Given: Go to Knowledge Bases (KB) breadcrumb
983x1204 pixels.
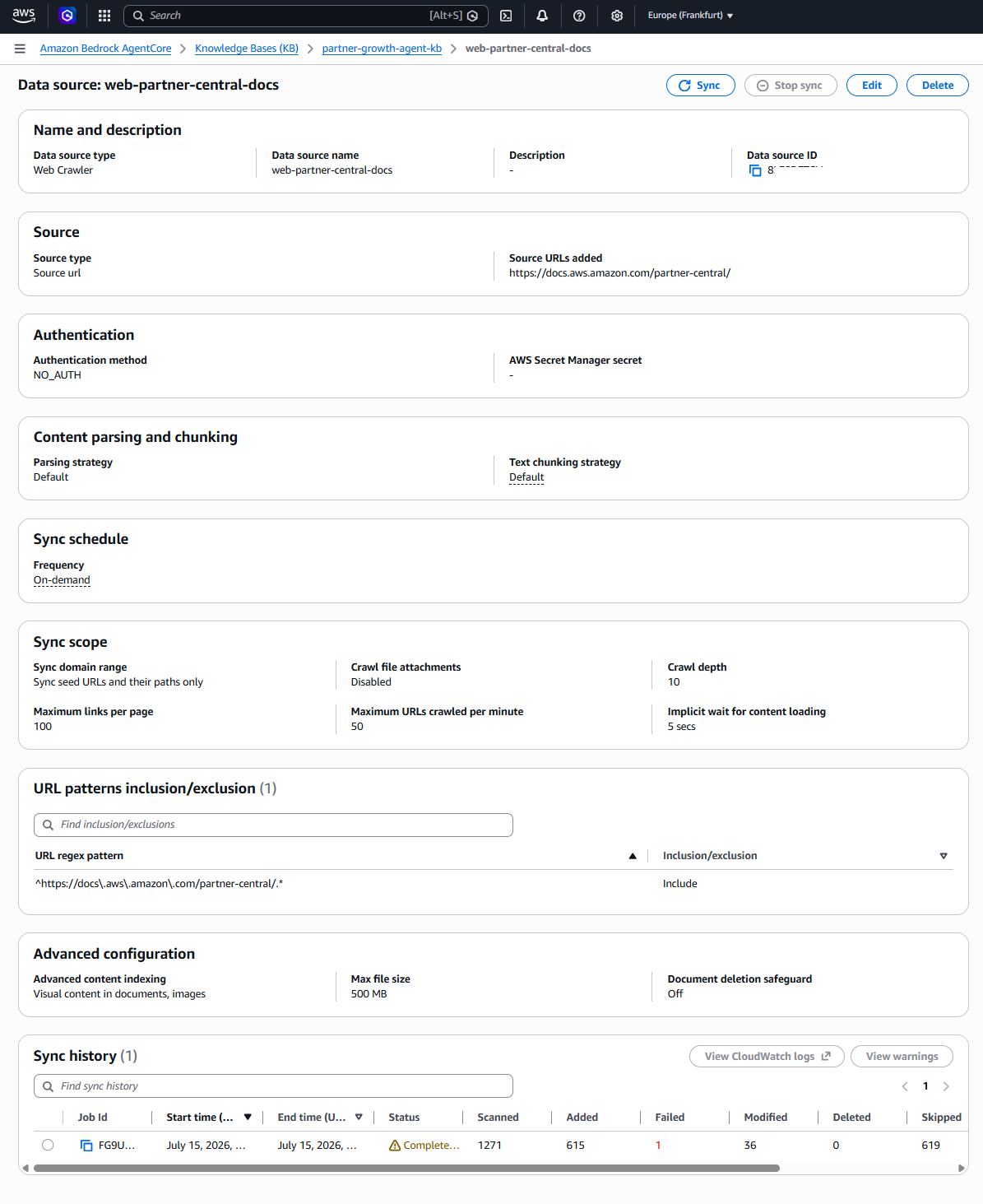Looking at the screenshot, I should 247,49.
